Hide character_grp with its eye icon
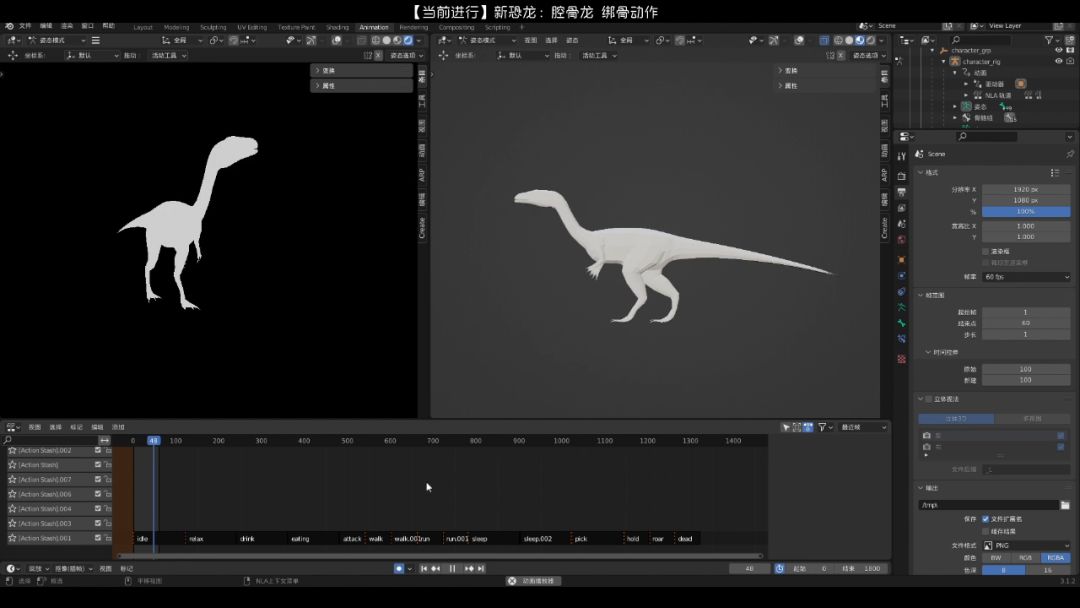Screen dimensions: 1080x608 [x=1058, y=50]
